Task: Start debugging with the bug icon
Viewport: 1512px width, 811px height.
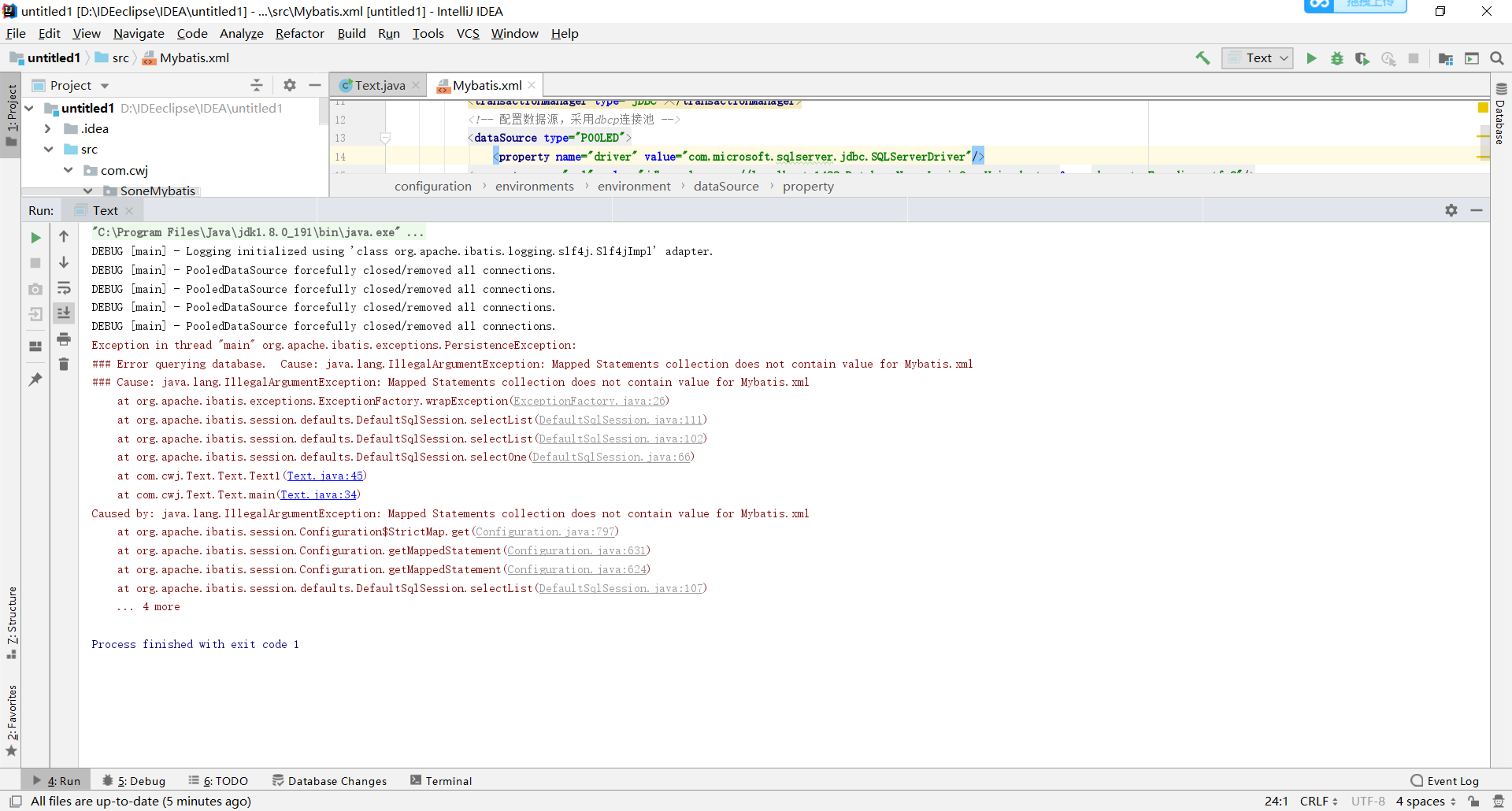Action: 1337,58
